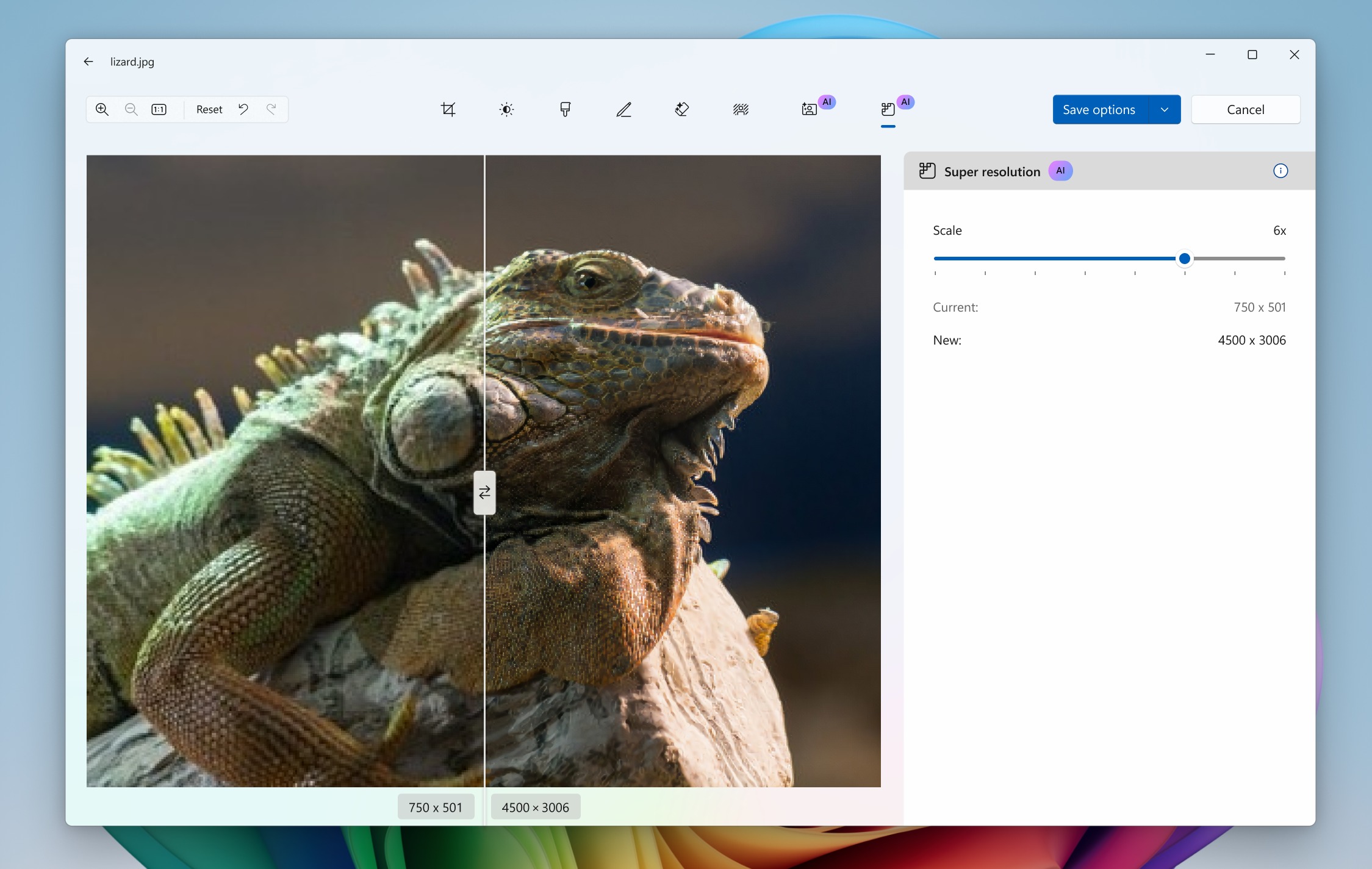Select the Brightness adjustment tool
Screen dimensions: 1372x869
click(x=506, y=109)
